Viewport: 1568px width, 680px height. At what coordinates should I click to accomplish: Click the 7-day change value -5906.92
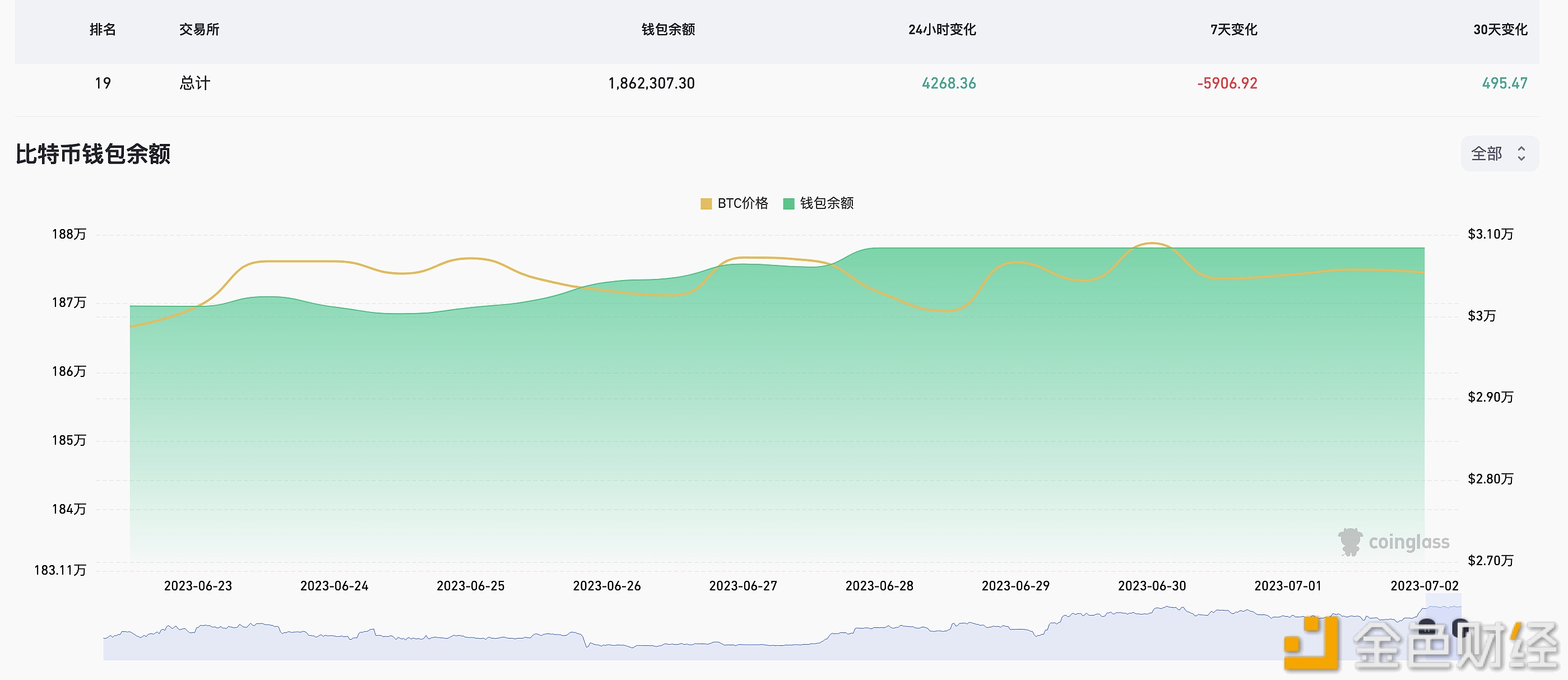(x=1227, y=83)
